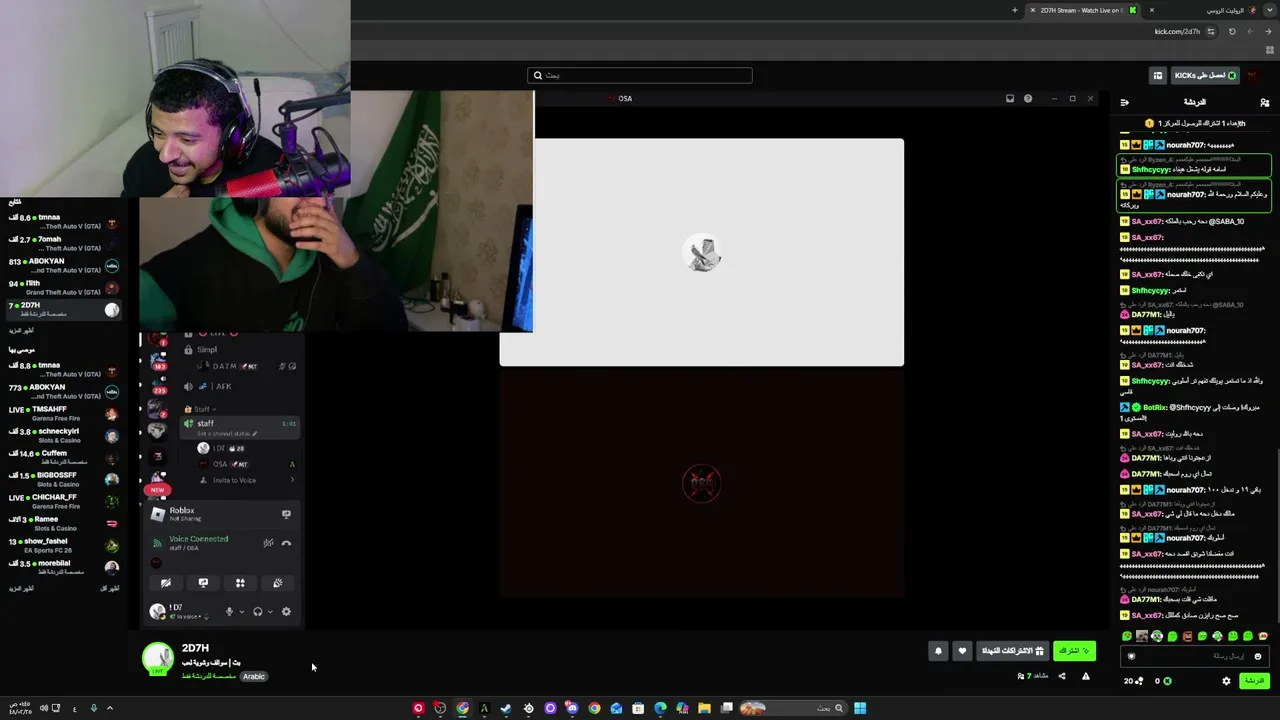Click the chat message input box
1280x720 pixels.
tap(1196, 656)
